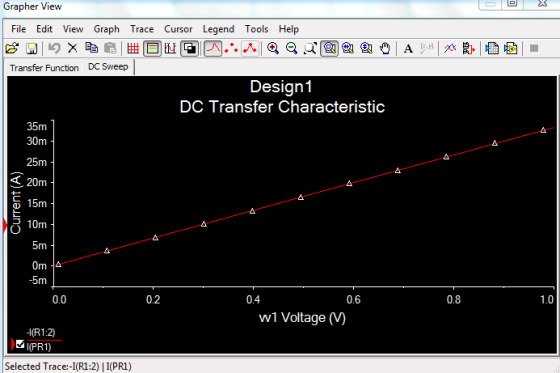Click the red trace line sample in legend
The image size is (560, 373).
click(44, 340)
